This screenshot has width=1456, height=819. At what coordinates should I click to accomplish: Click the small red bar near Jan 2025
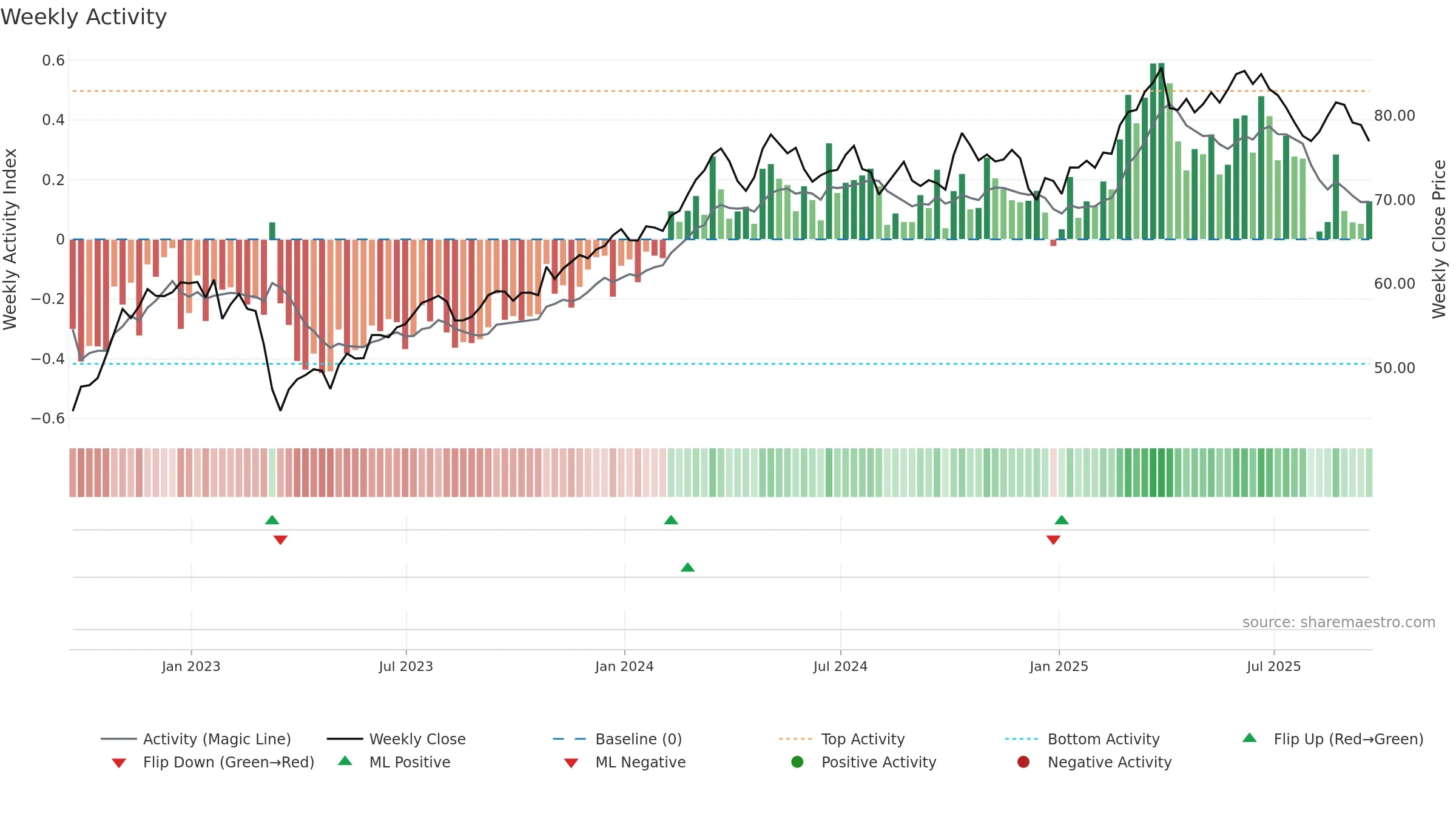[x=1053, y=243]
